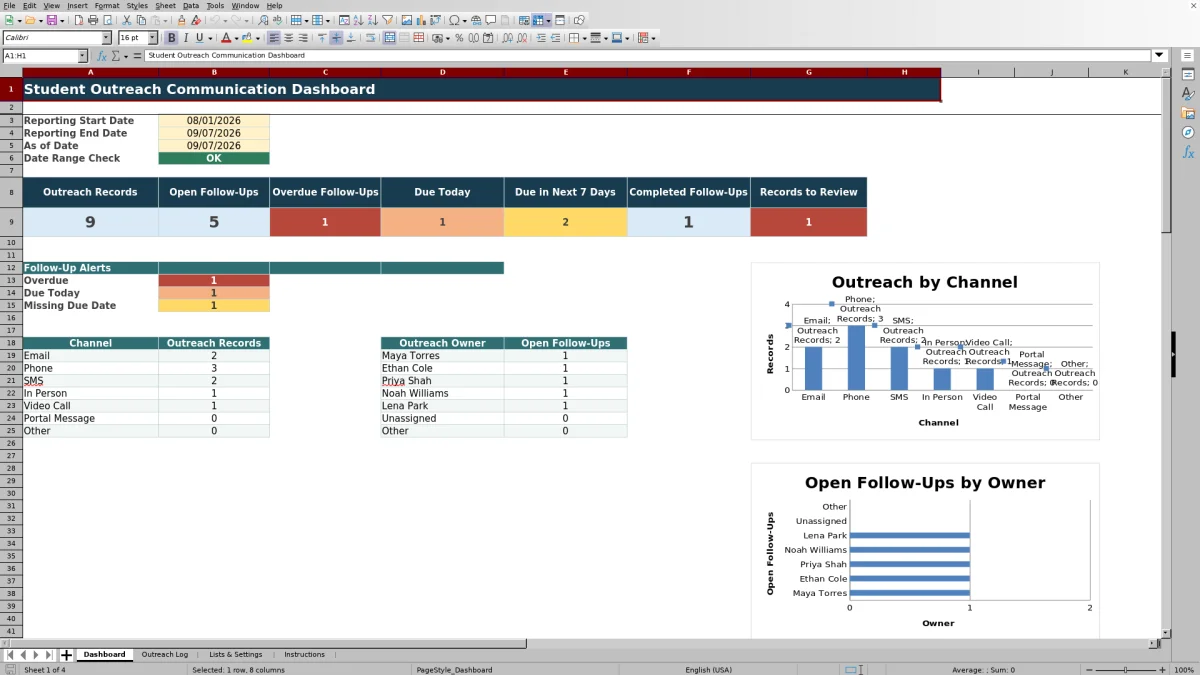Open the Font Size dropdown

tap(152, 38)
